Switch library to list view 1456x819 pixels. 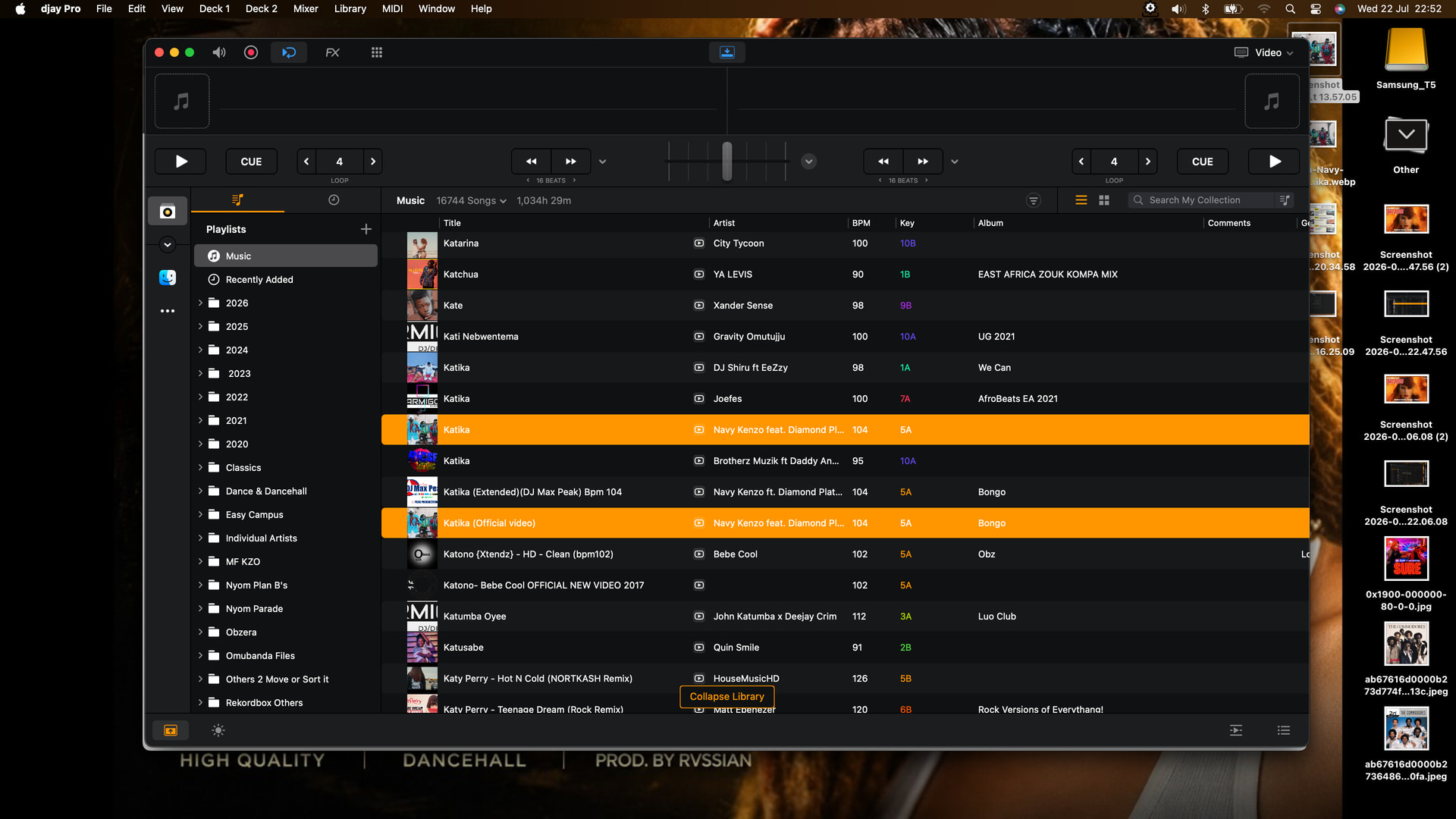tap(1081, 200)
